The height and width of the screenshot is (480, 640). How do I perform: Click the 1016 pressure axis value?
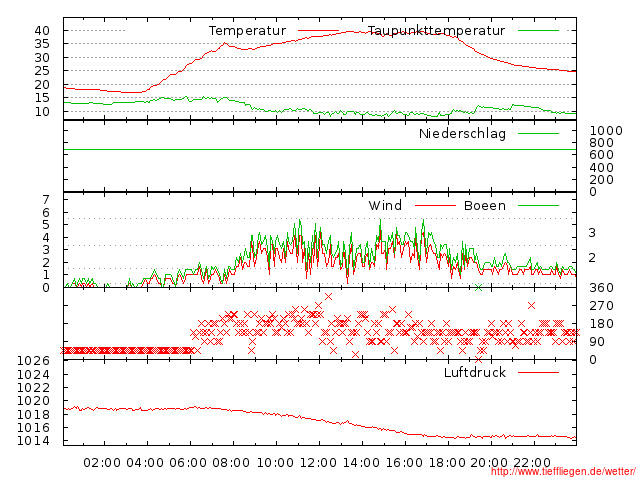click(33, 428)
